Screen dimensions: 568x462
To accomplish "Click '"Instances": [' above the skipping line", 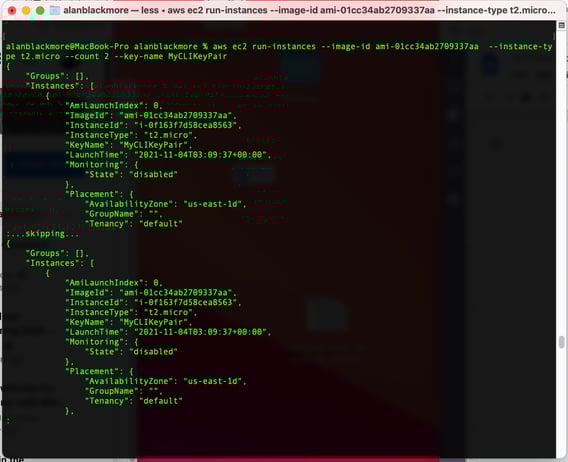I will click(x=60, y=86).
